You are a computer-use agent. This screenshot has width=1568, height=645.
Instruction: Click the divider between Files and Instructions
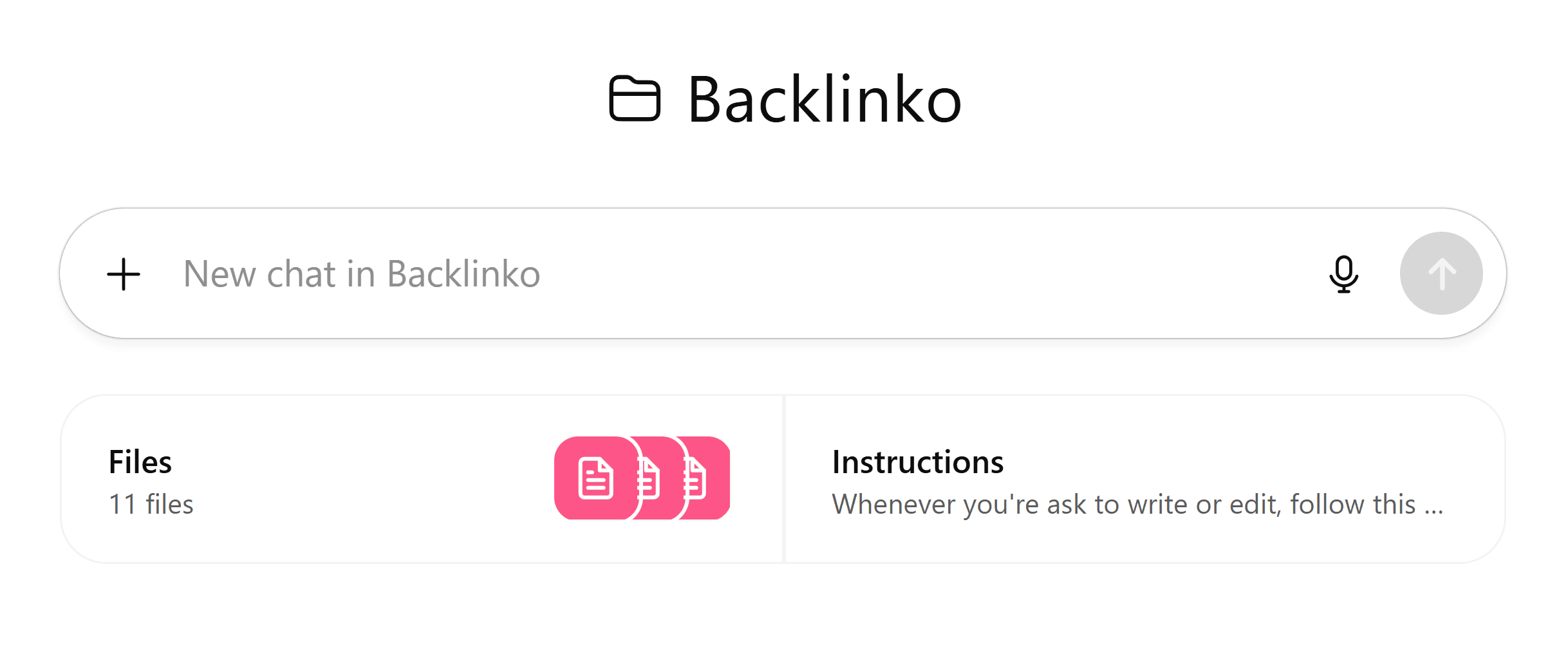point(784,480)
